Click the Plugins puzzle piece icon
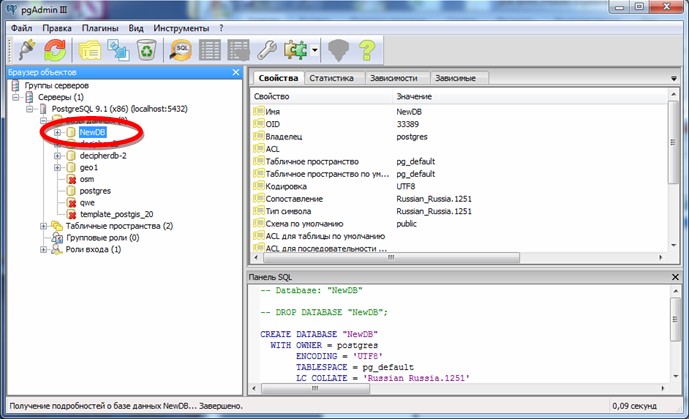Screen dimensions: 689x419 (297, 50)
